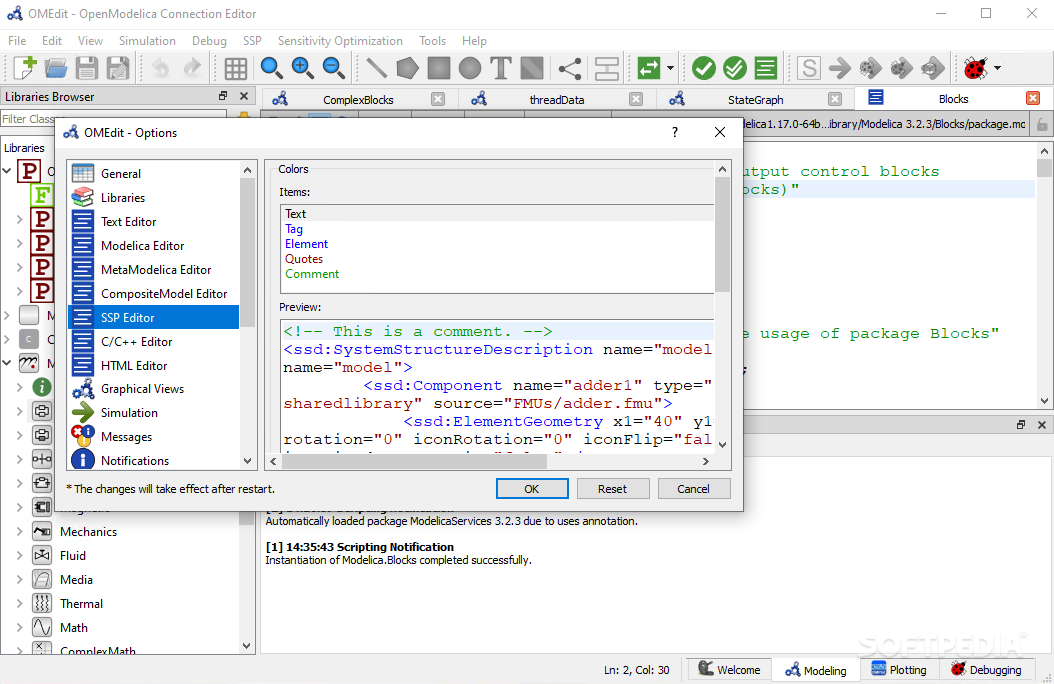Expand the Fluid library node
1054x684 pixels.
tap(19, 556)
